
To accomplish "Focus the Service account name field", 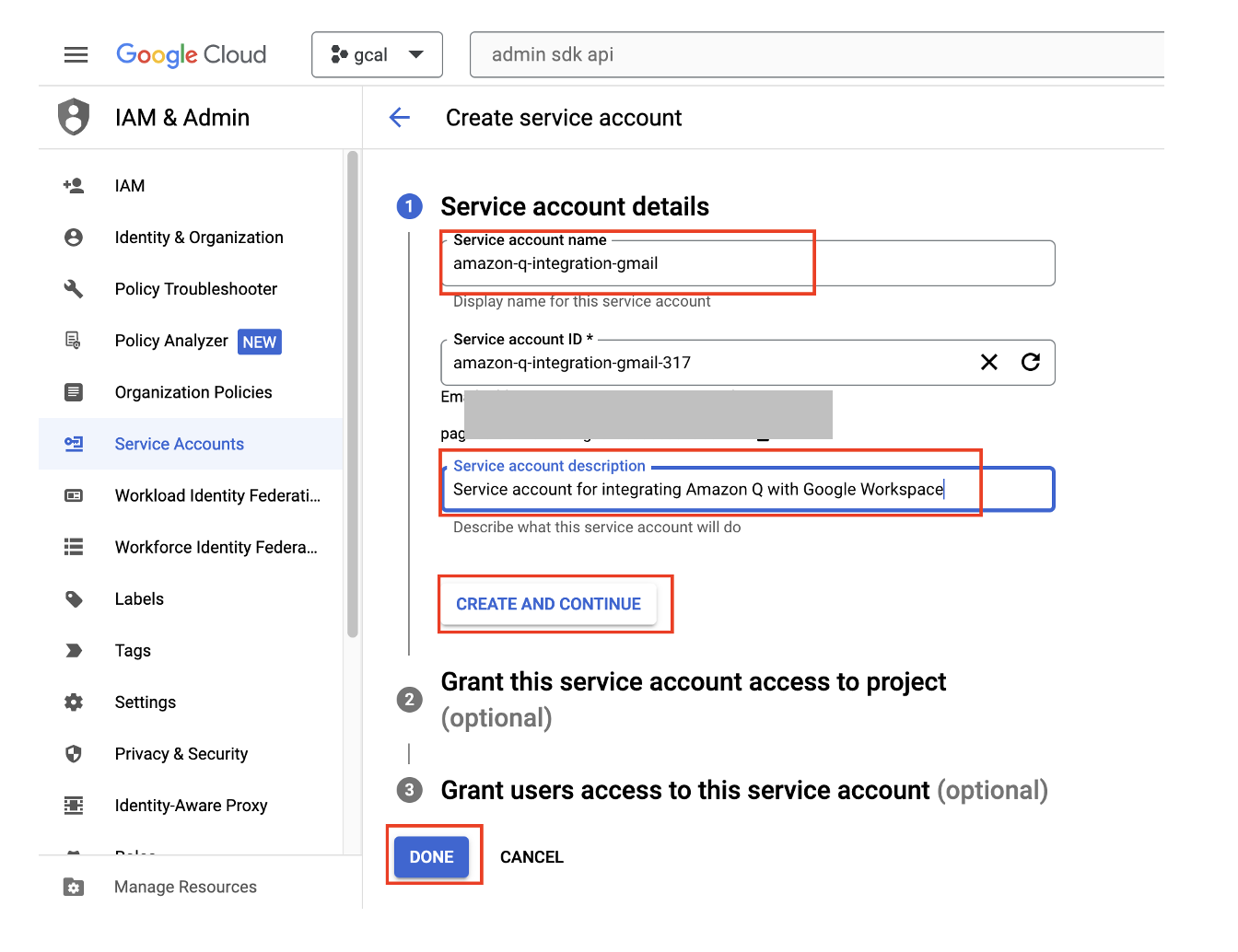I will pos(748,263).
